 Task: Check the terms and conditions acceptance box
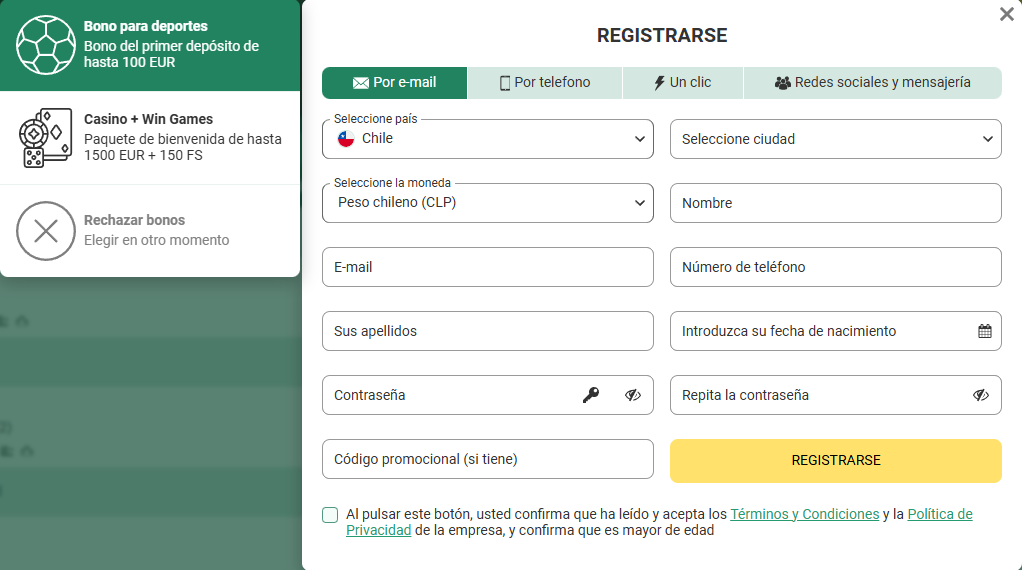330,515
